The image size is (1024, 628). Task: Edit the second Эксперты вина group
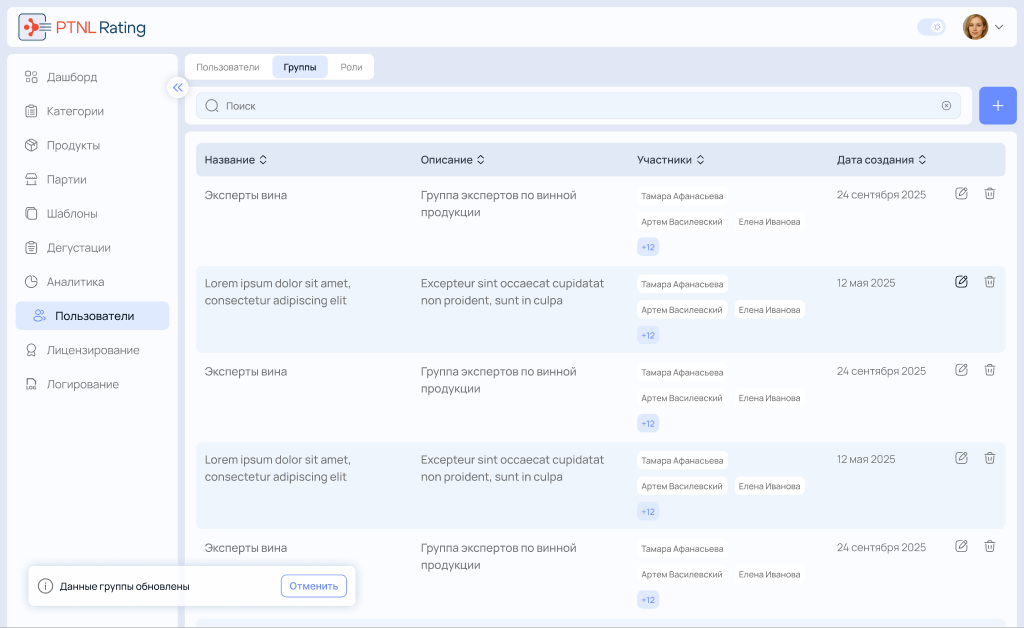[961, 369]
